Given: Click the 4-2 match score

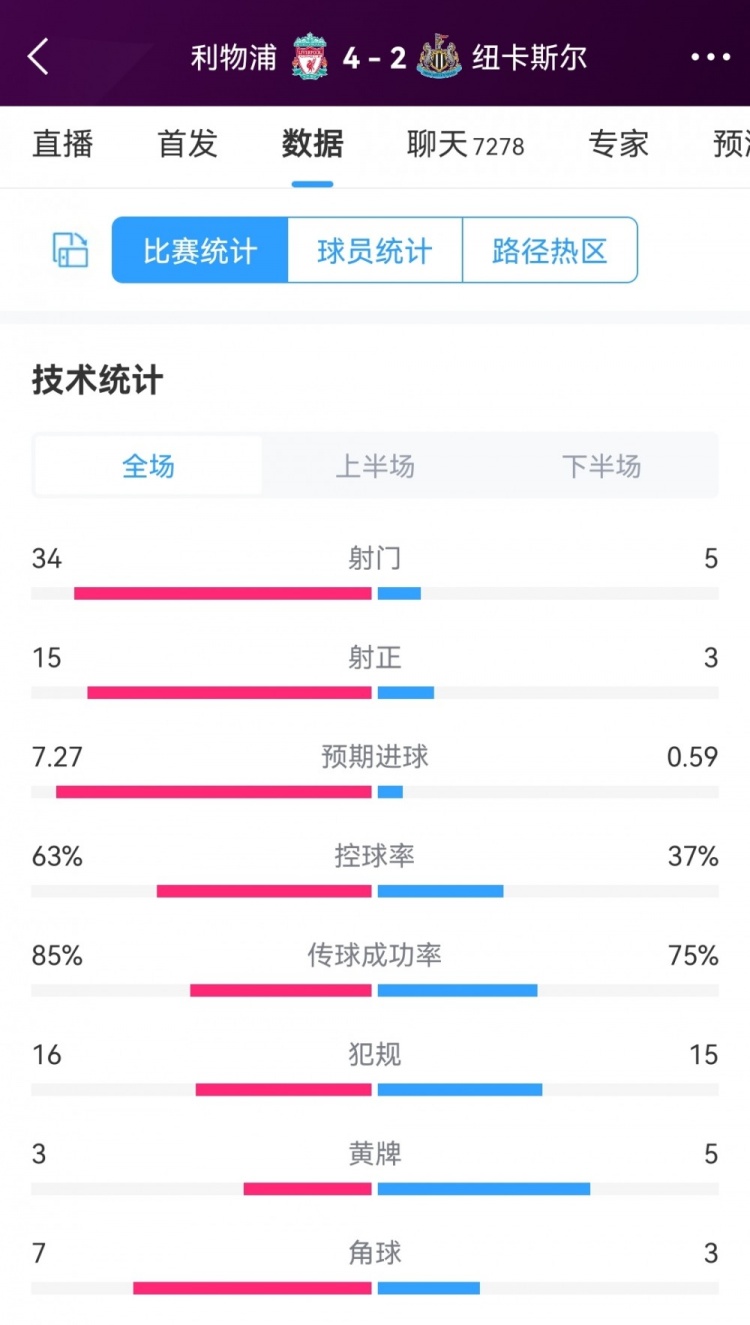Looking at the screenshot, I should coord(375,58).
